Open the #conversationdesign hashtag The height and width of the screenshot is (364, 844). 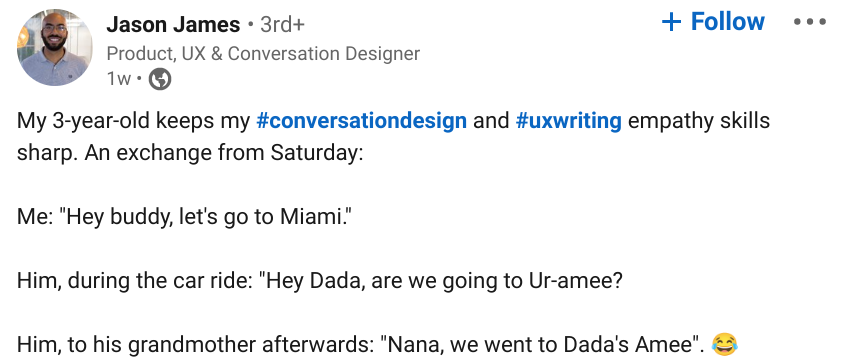361,121
